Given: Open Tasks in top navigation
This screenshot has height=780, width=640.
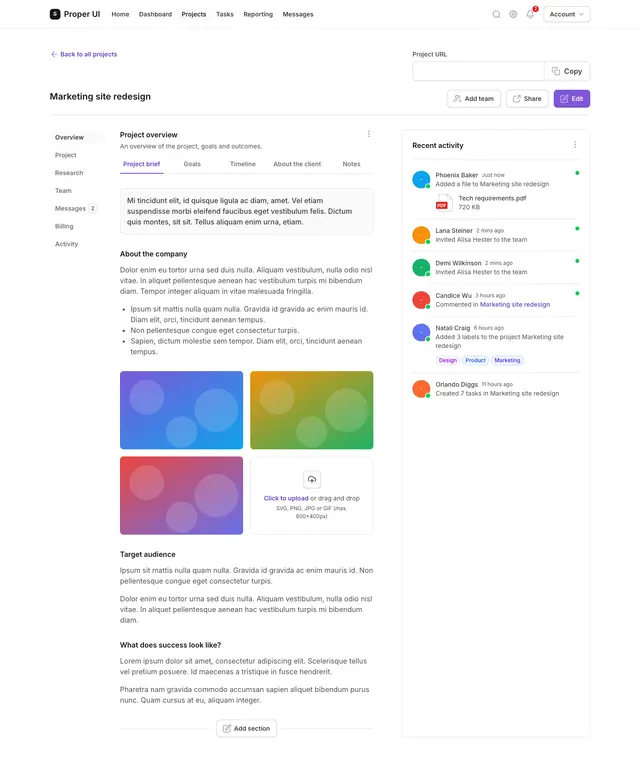Looking at the screenshot, I should coord(225,14).
